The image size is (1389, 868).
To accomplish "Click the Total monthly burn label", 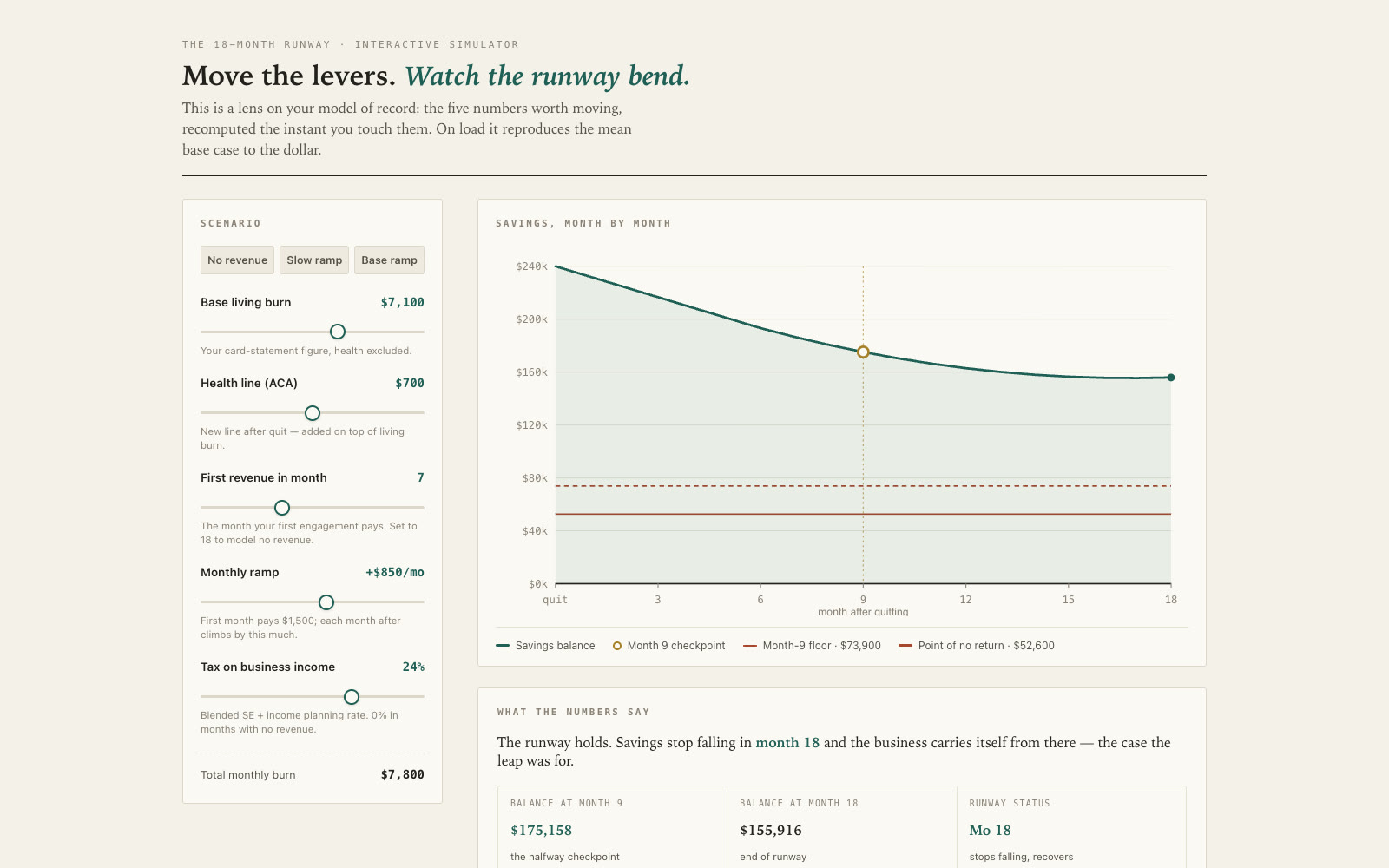I will click(248, 775).
